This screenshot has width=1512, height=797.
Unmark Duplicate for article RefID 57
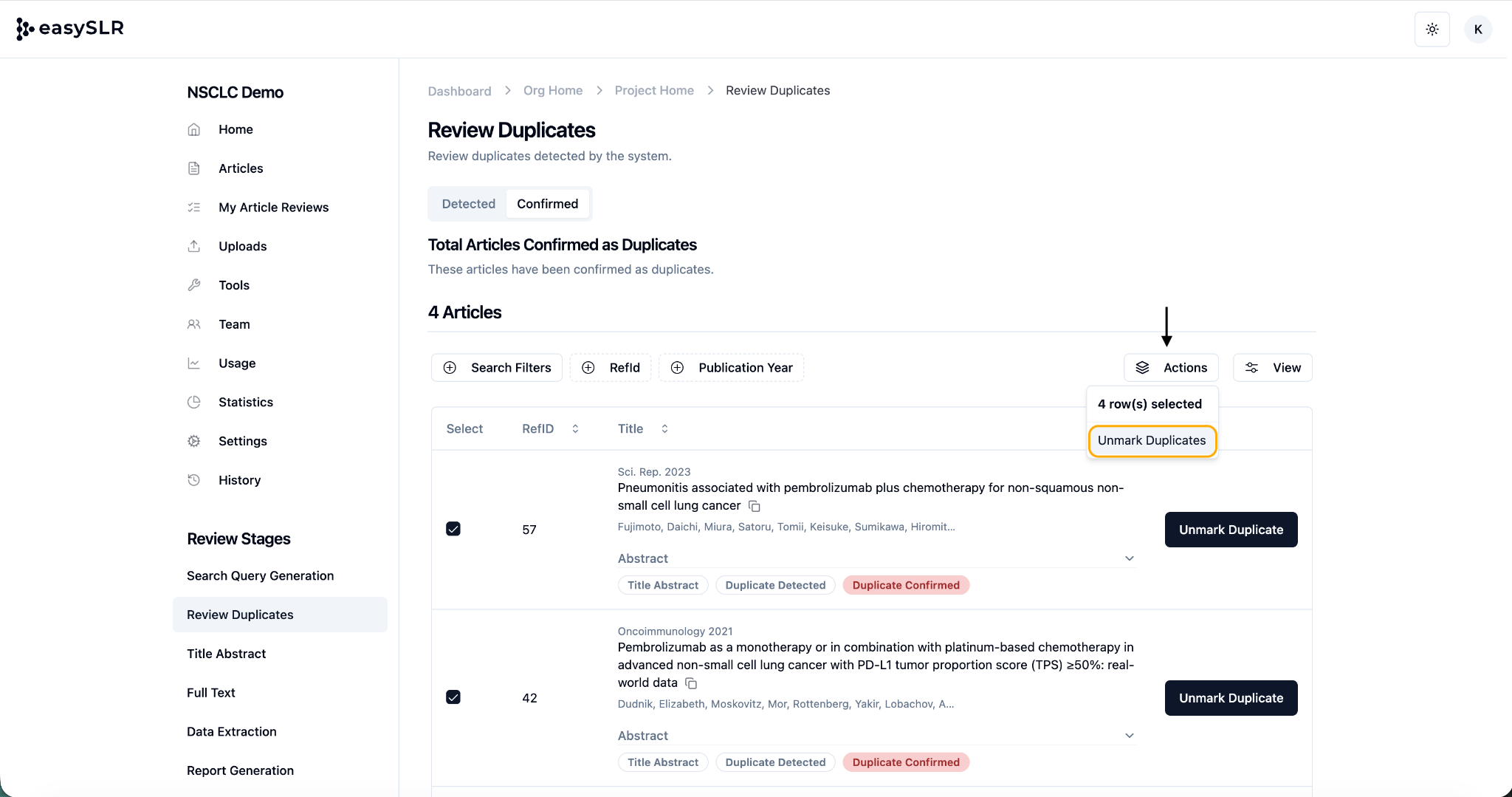click(1231, 530)
